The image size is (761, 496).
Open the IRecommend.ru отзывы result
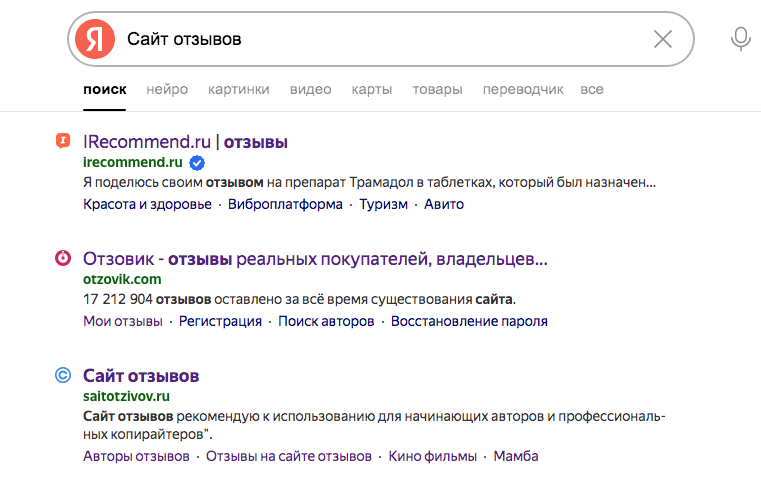(186, 142)
